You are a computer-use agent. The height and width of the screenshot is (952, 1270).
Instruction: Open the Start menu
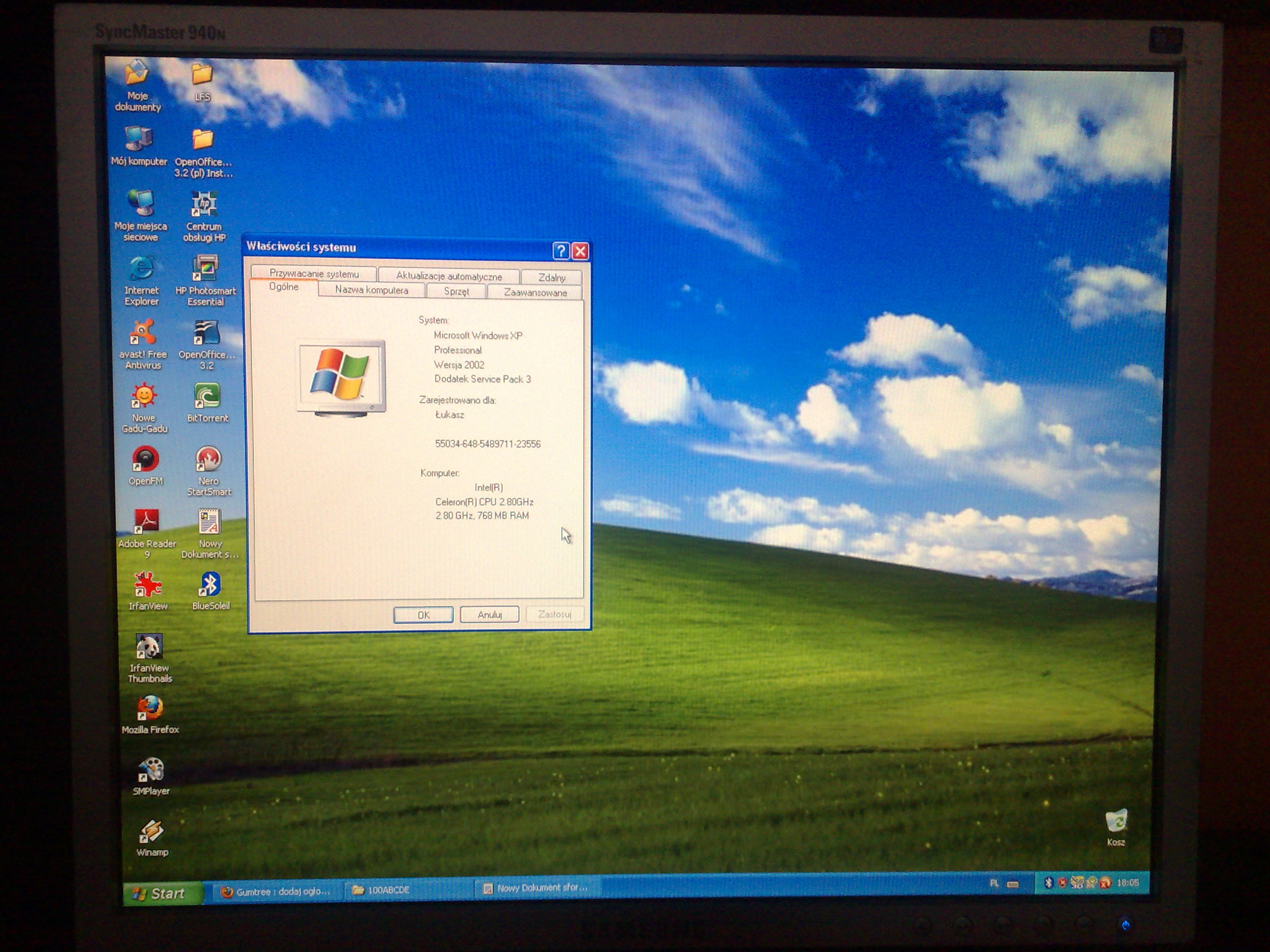pyautogui.click(x=163, y=893)
